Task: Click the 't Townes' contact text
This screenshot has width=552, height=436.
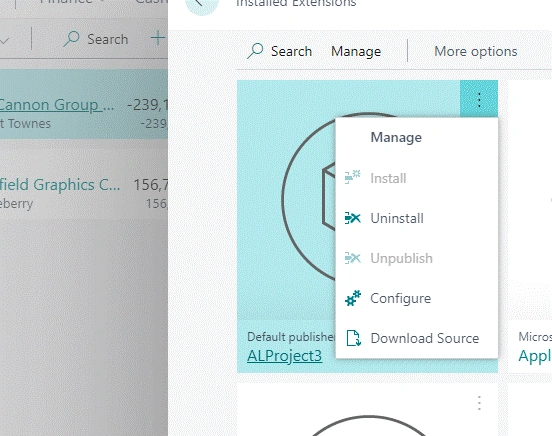Action: [25, 124]
